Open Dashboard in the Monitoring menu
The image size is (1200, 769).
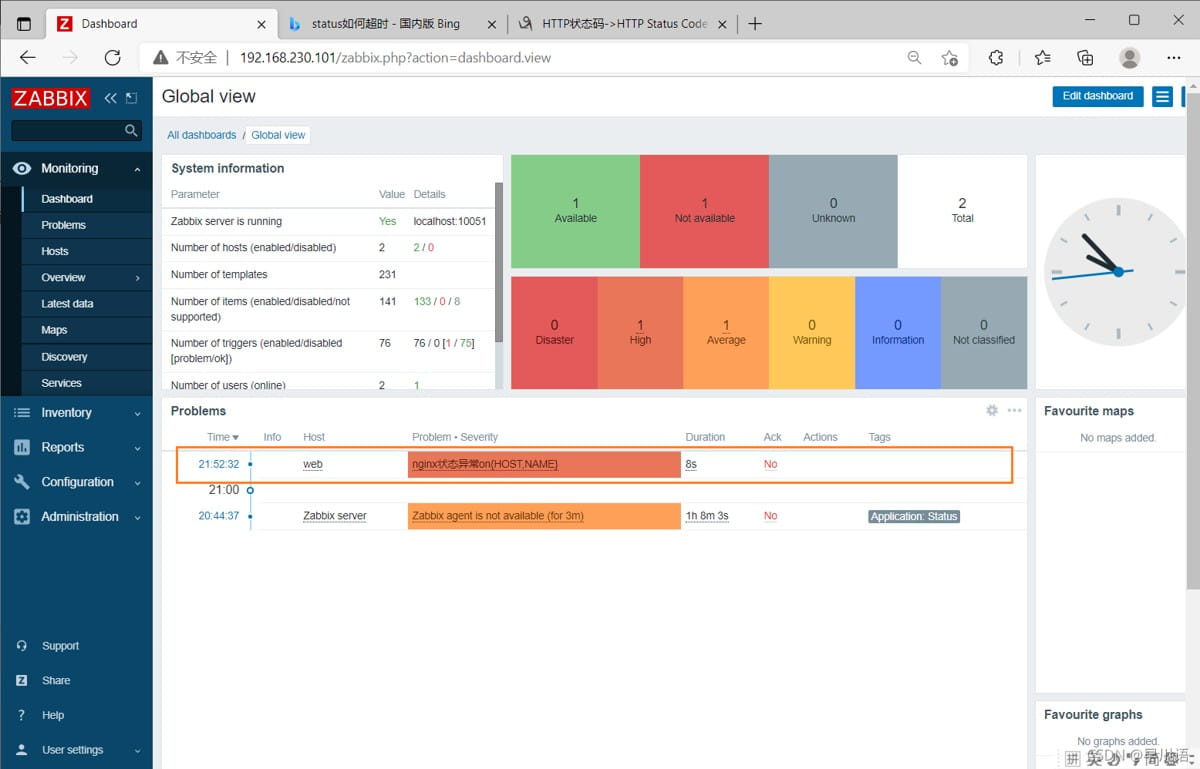(67, 199)
